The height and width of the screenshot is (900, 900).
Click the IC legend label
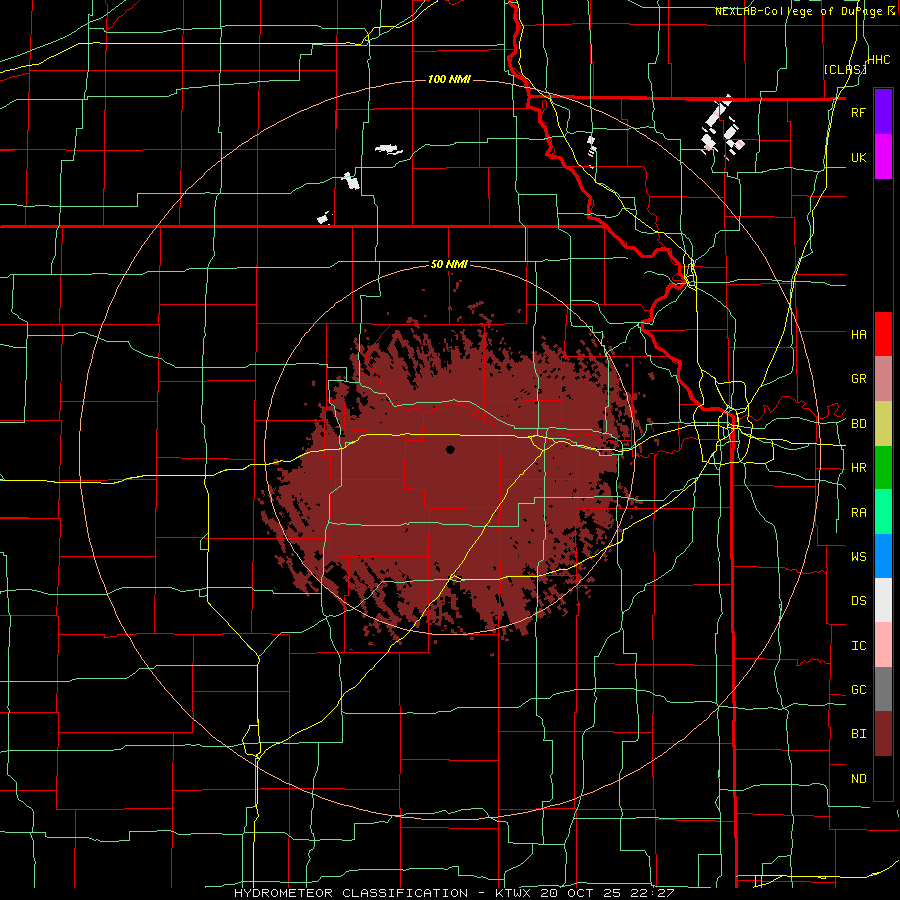pos(859,646)
